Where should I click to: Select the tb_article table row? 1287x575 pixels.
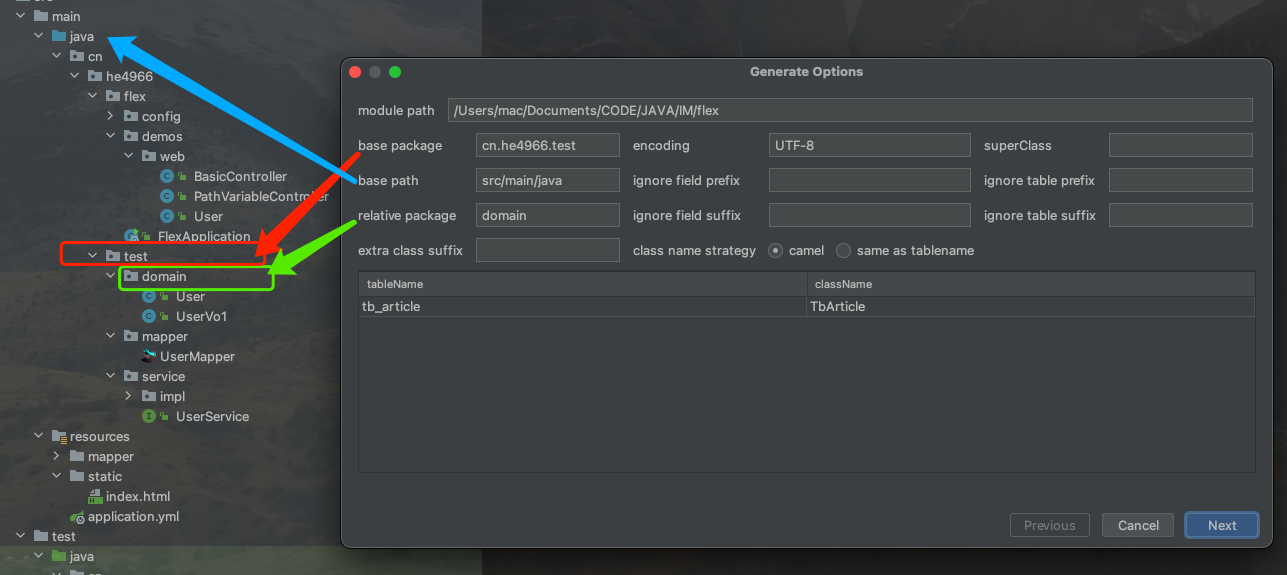[806, 306]
